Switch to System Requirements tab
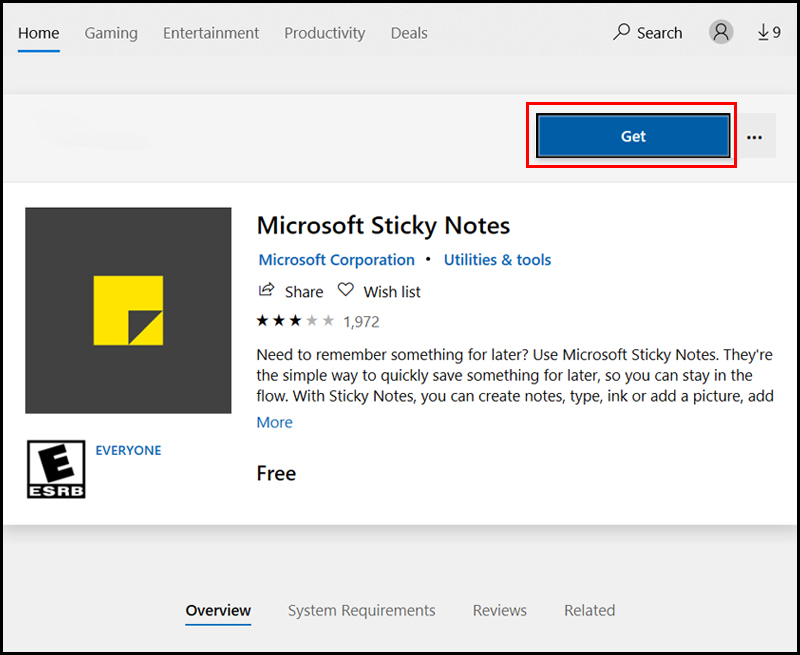Screen dimensions: 800x655 pyautogui.click(x=362, y=611)
